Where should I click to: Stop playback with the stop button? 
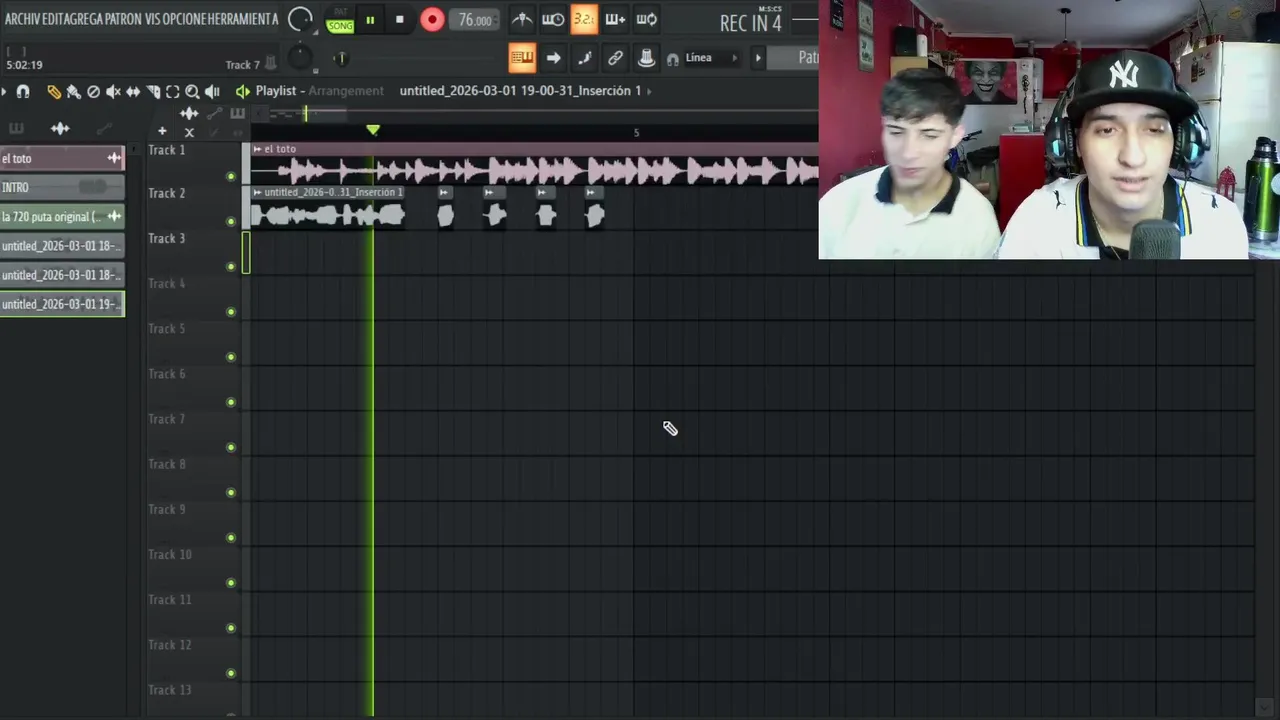399,20
